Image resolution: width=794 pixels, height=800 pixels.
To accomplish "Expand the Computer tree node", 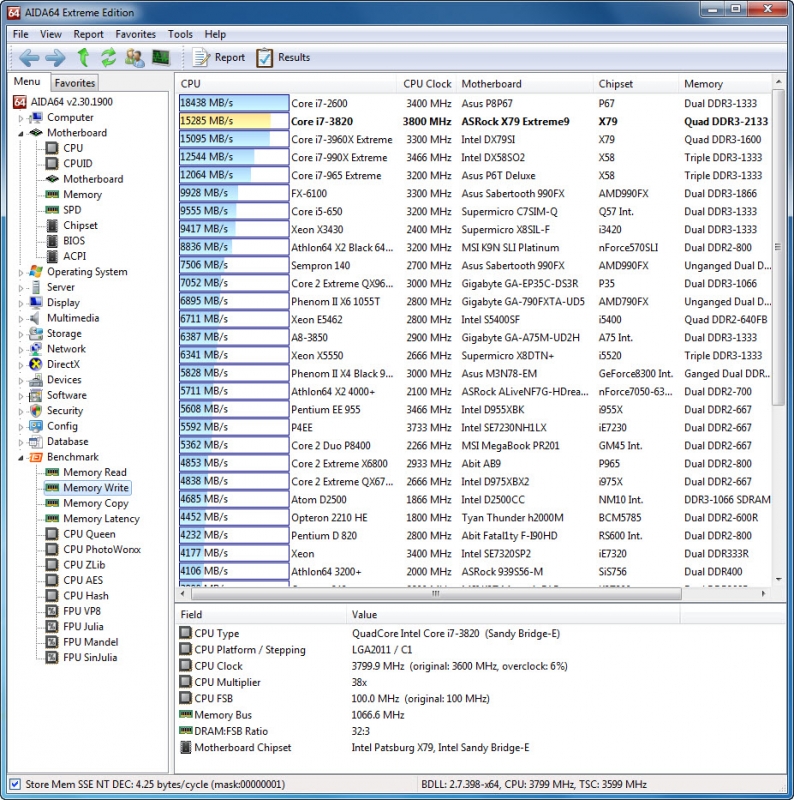I will [x=21, y=118].
